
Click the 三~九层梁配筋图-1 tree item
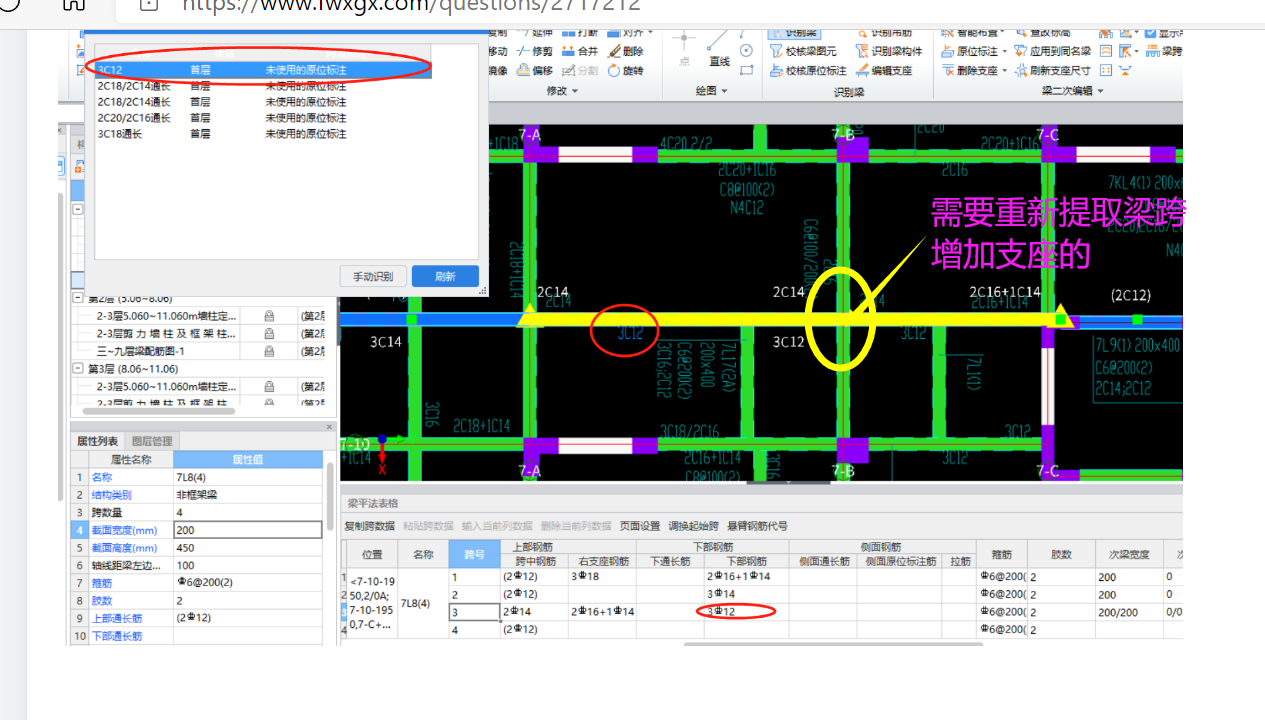(141, 351)
